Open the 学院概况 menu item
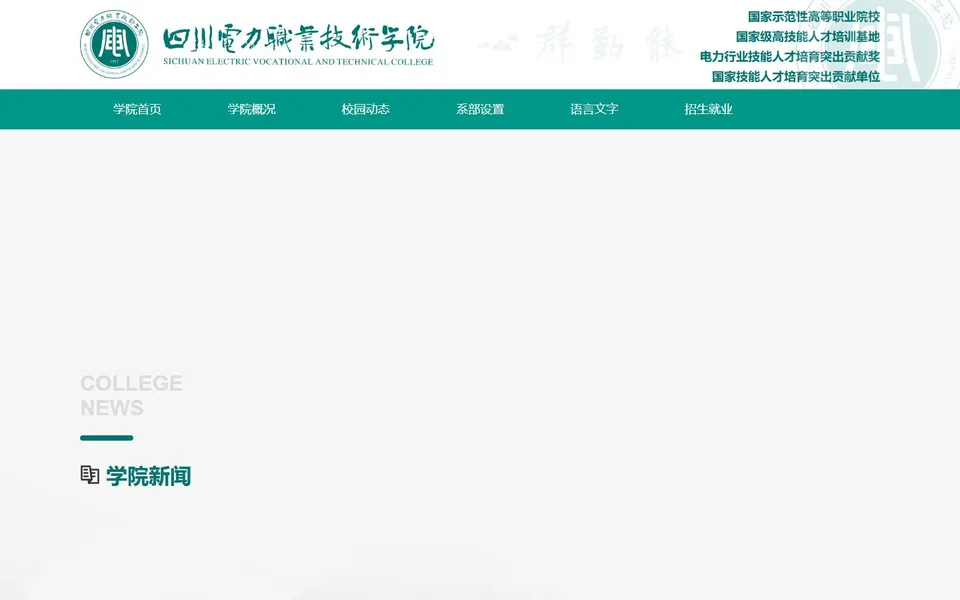The height and width of the screenshot is (600, 960). click(x=252, y=109)
